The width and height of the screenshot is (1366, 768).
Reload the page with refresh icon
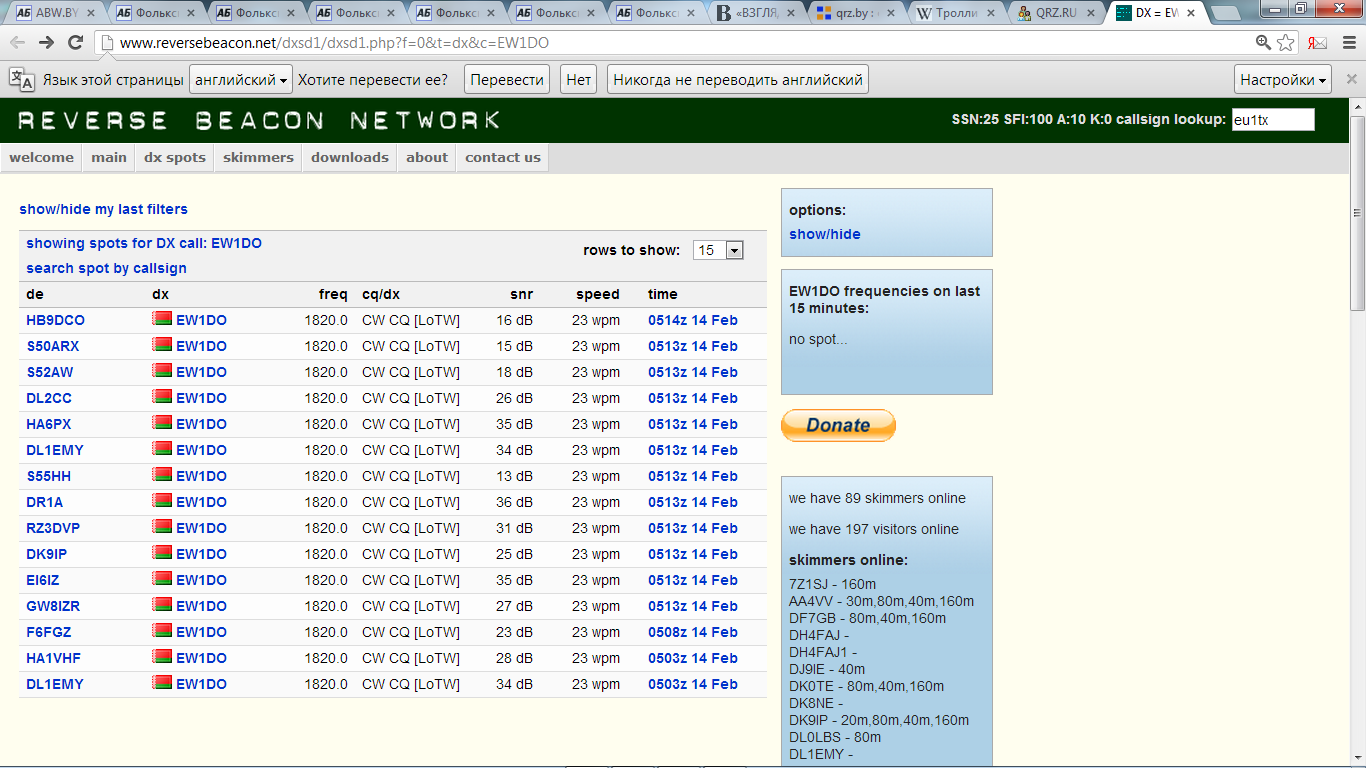[75, 43]
